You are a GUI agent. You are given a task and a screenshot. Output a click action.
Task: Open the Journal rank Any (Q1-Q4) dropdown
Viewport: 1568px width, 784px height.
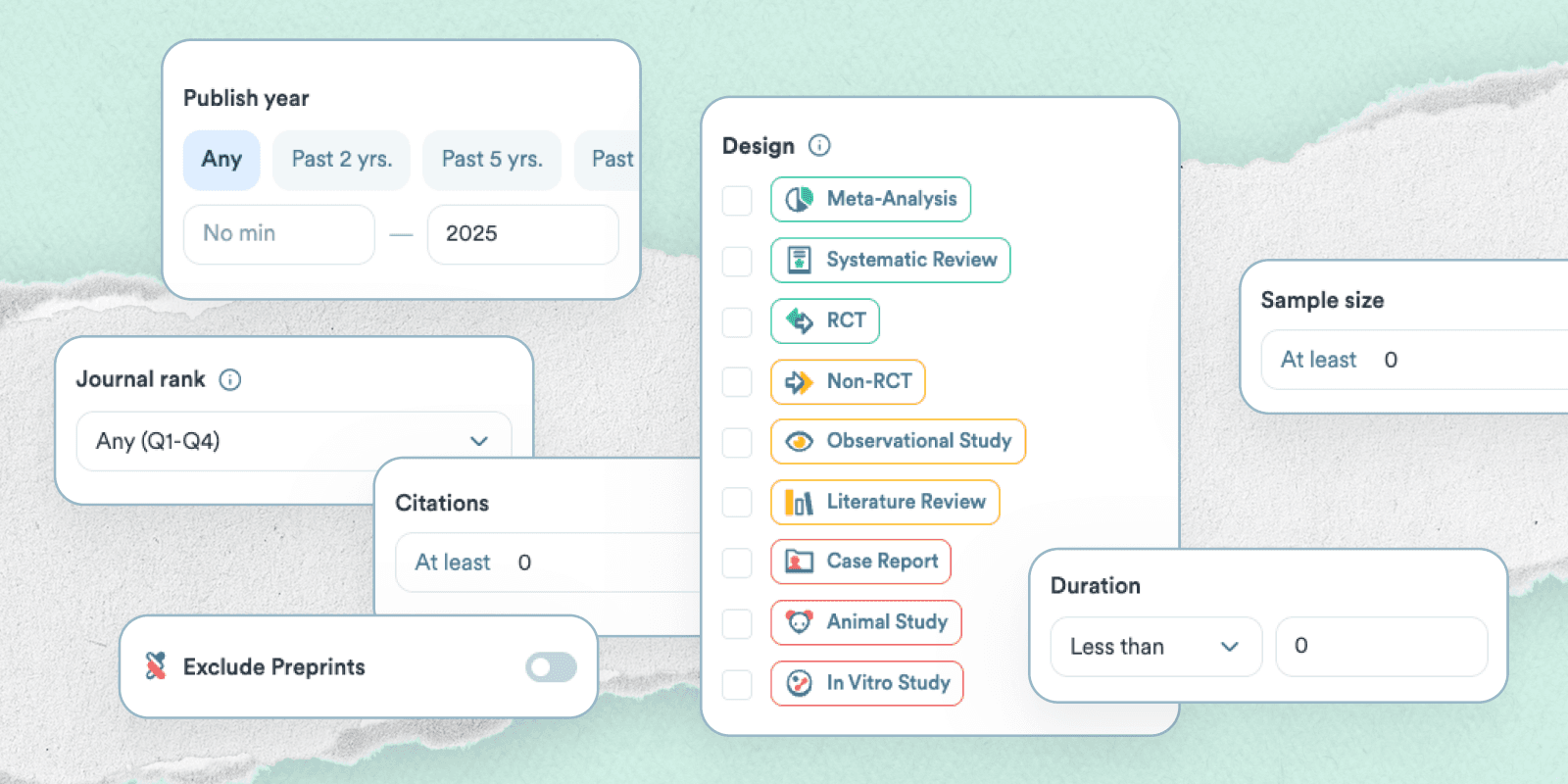[x=294, y=441]
